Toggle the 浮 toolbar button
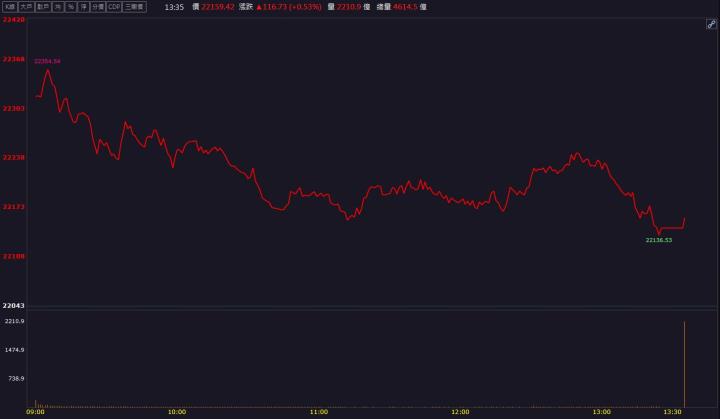 84,7
